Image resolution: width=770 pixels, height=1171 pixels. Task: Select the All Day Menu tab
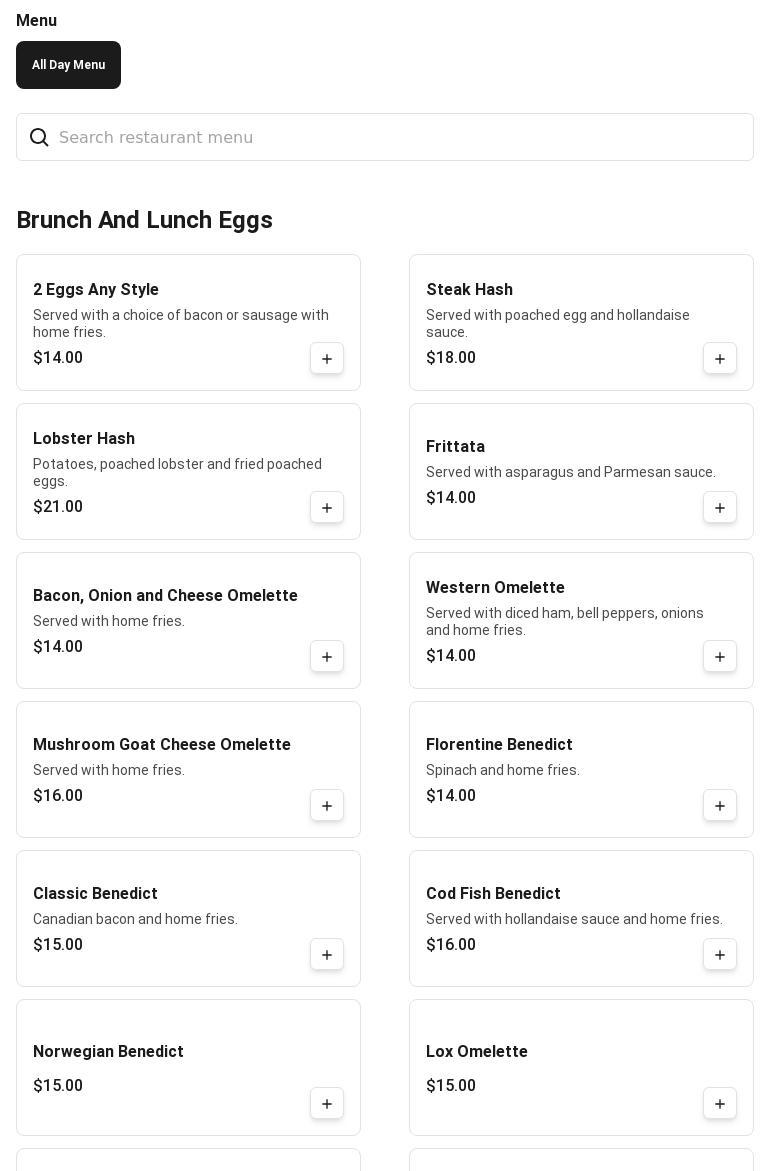(68, 65)
